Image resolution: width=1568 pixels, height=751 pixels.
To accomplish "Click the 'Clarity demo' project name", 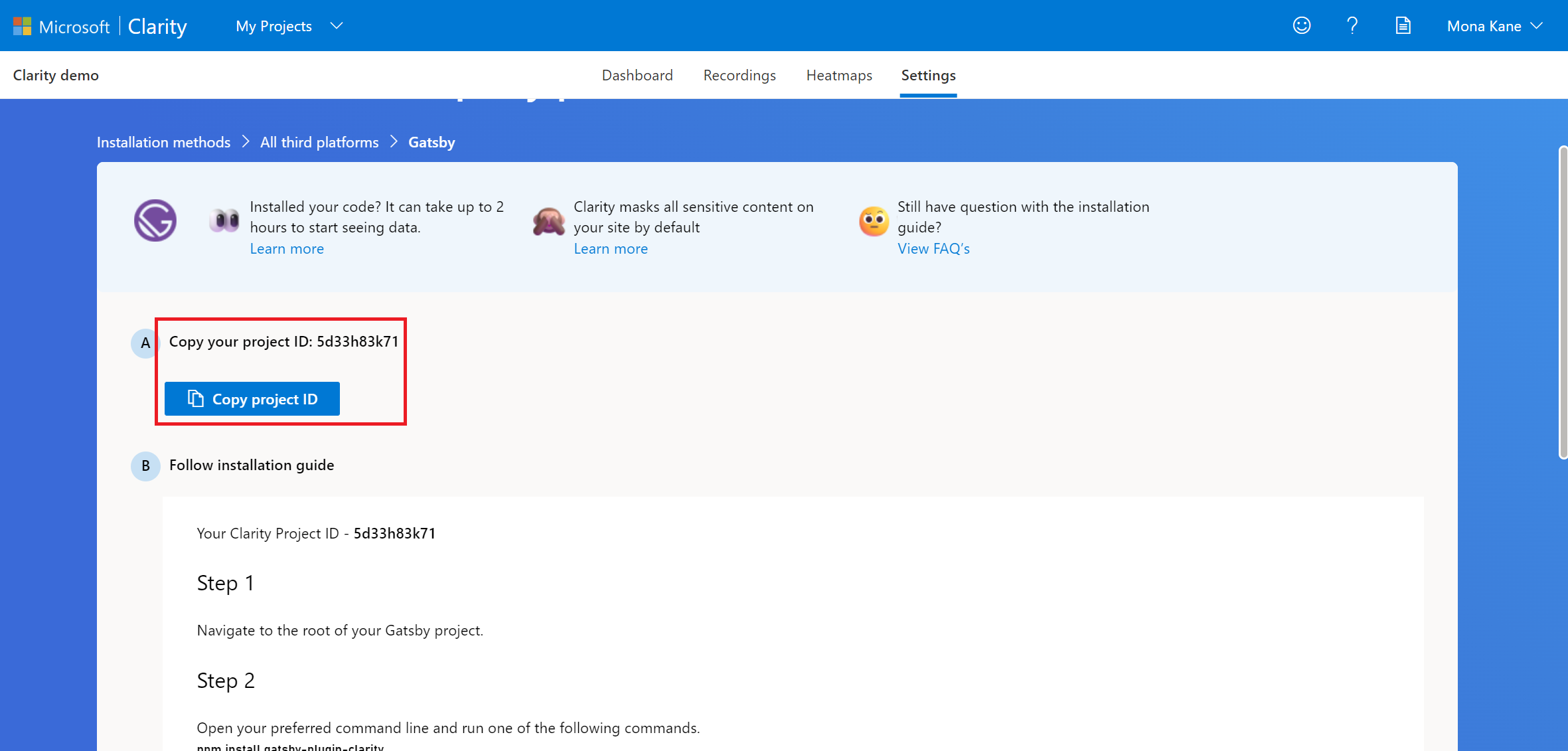I will [56, 75].
